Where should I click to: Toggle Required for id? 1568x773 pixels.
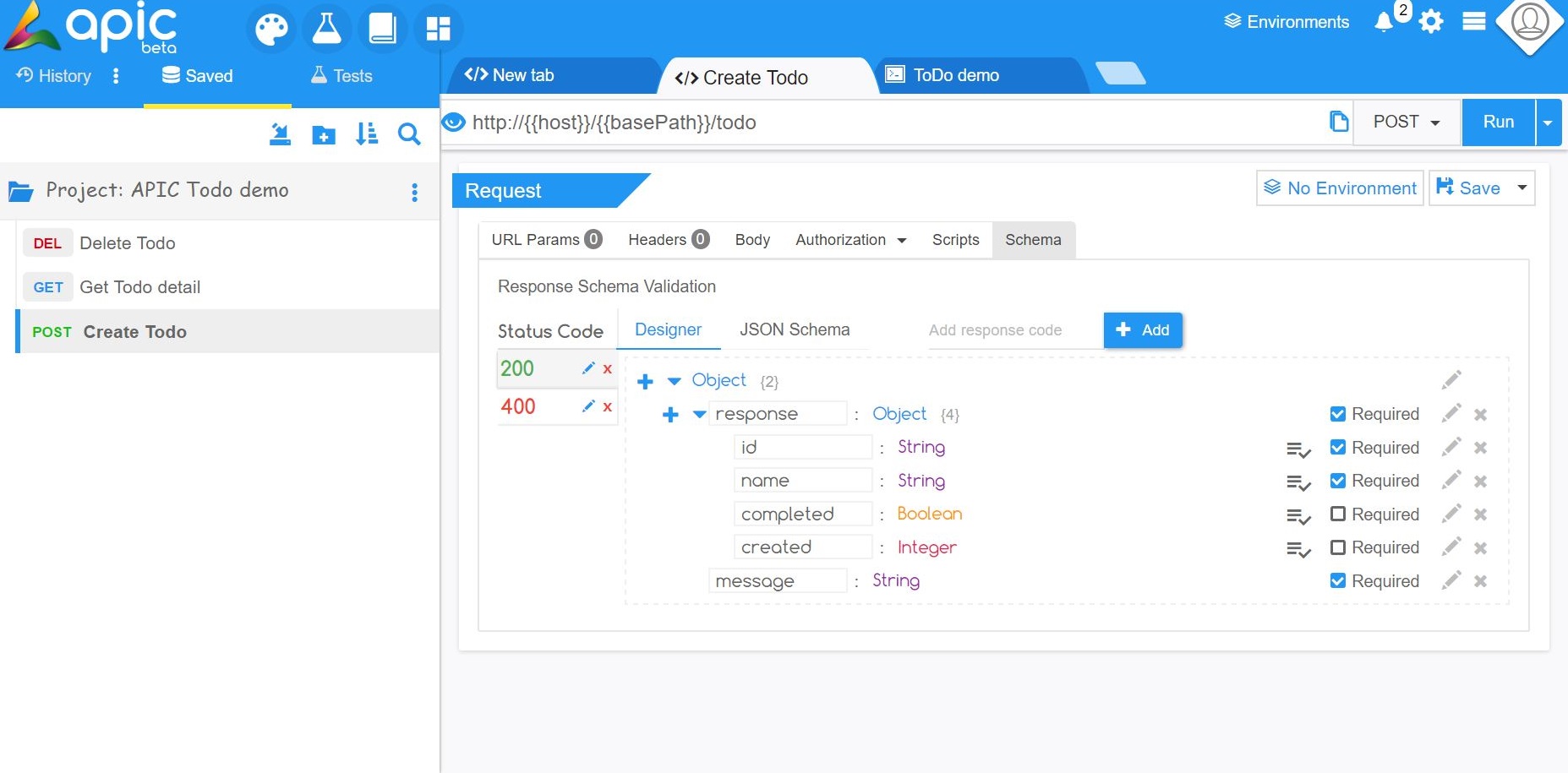coord(1338,447)
